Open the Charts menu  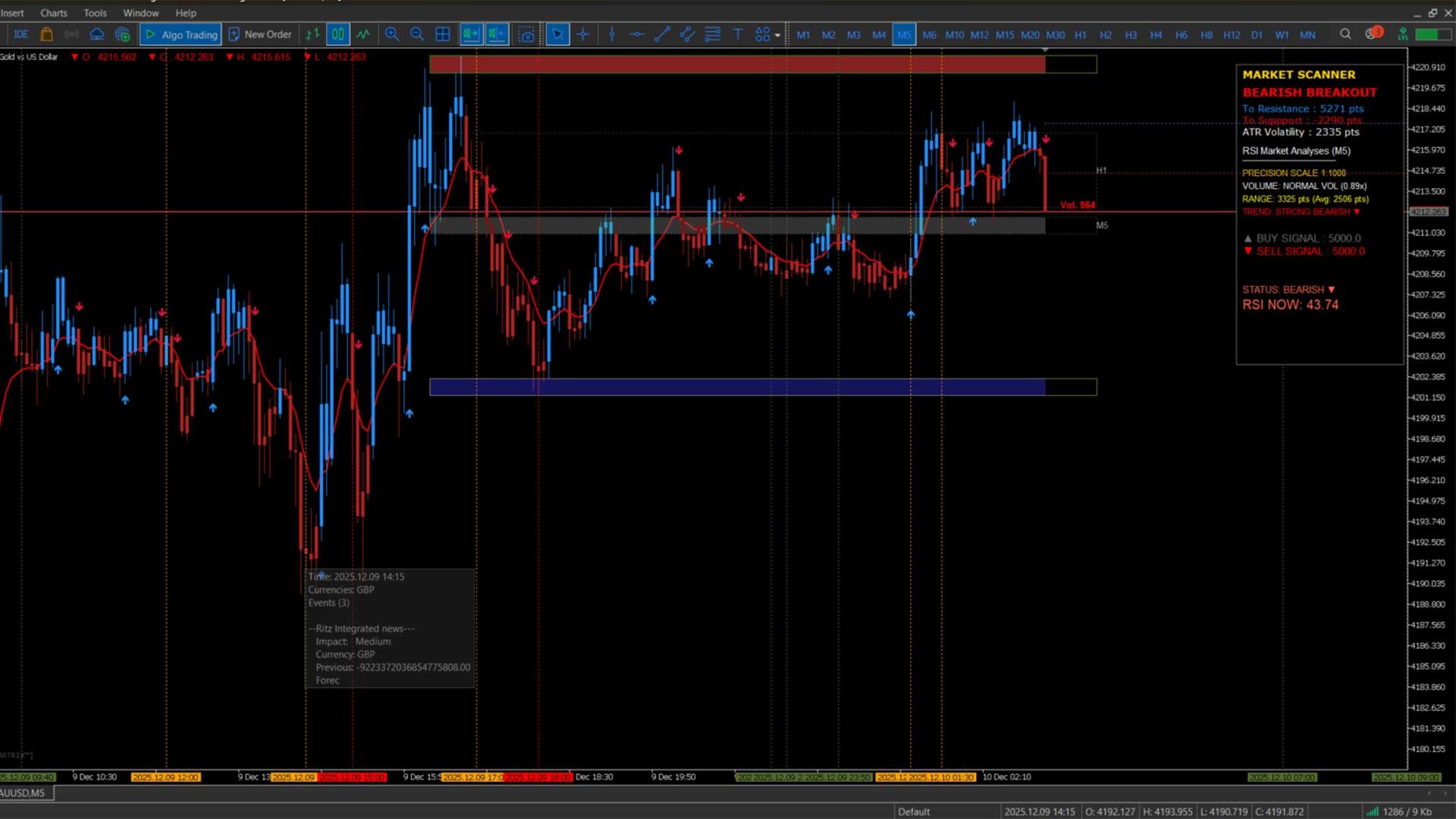(x=53, y=13)
